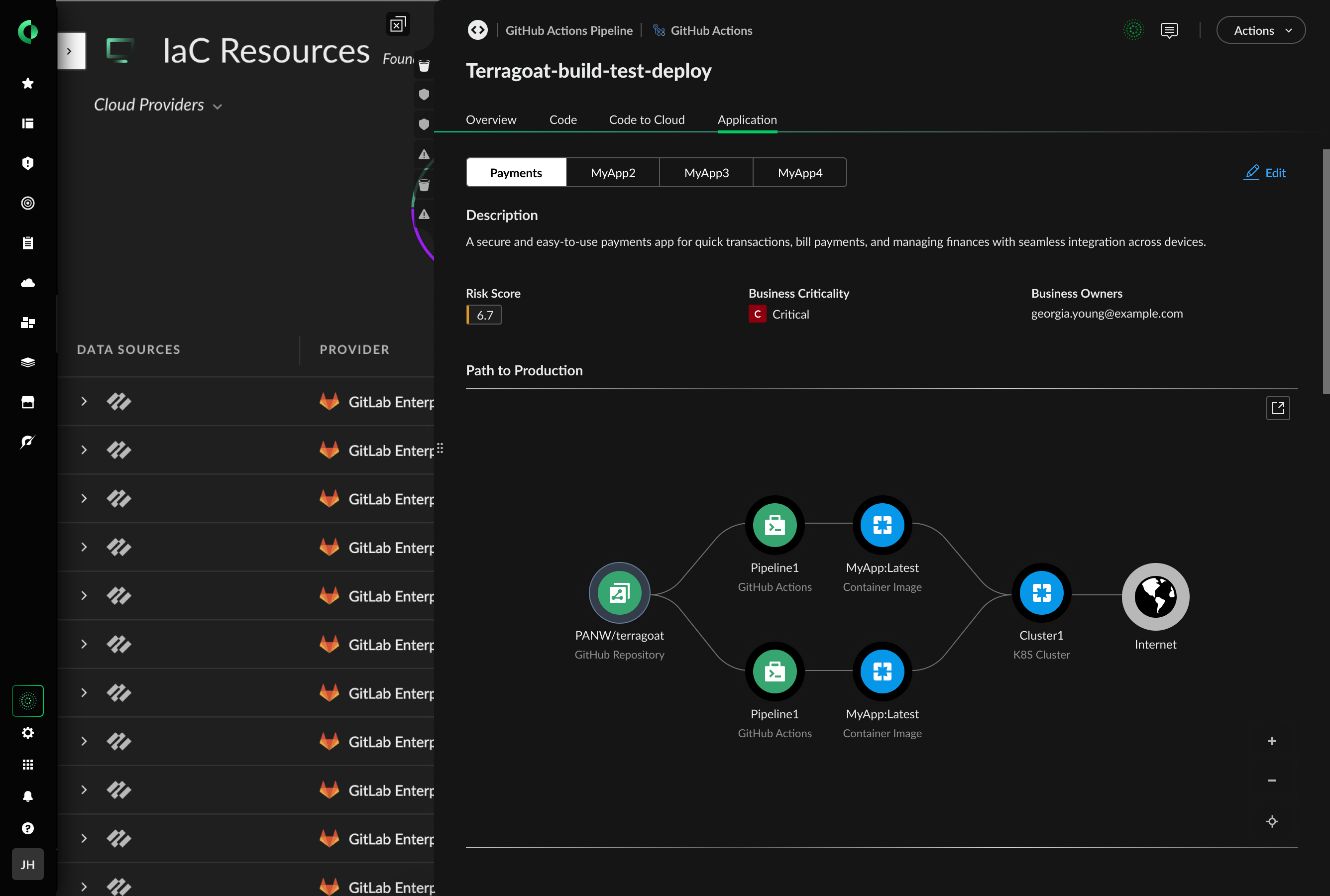Screen dimensions: 1330x896
Task: Select the PANW/terragoat repository node
Action: click(619, 592)
